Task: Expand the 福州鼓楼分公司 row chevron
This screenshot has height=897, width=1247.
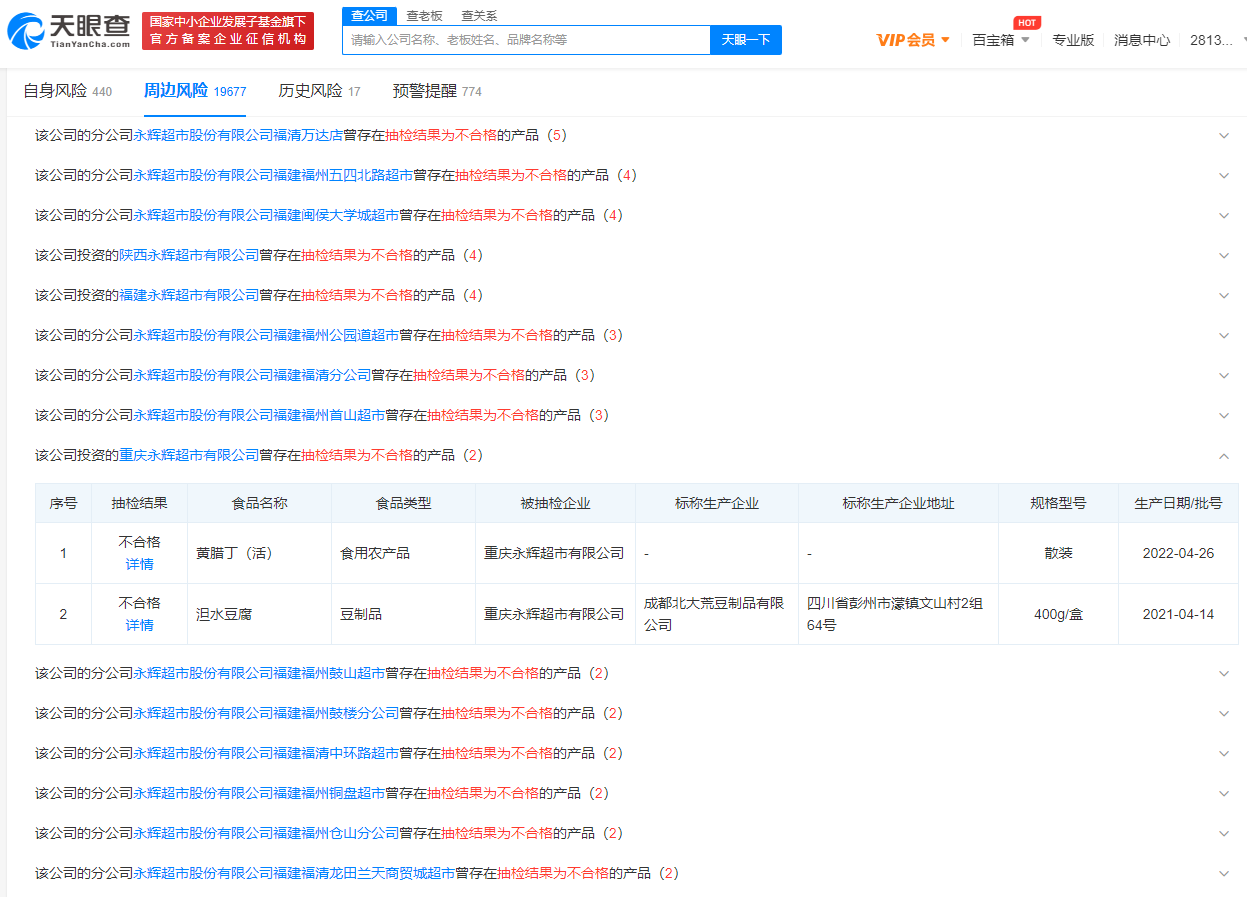Action: 1224,713
